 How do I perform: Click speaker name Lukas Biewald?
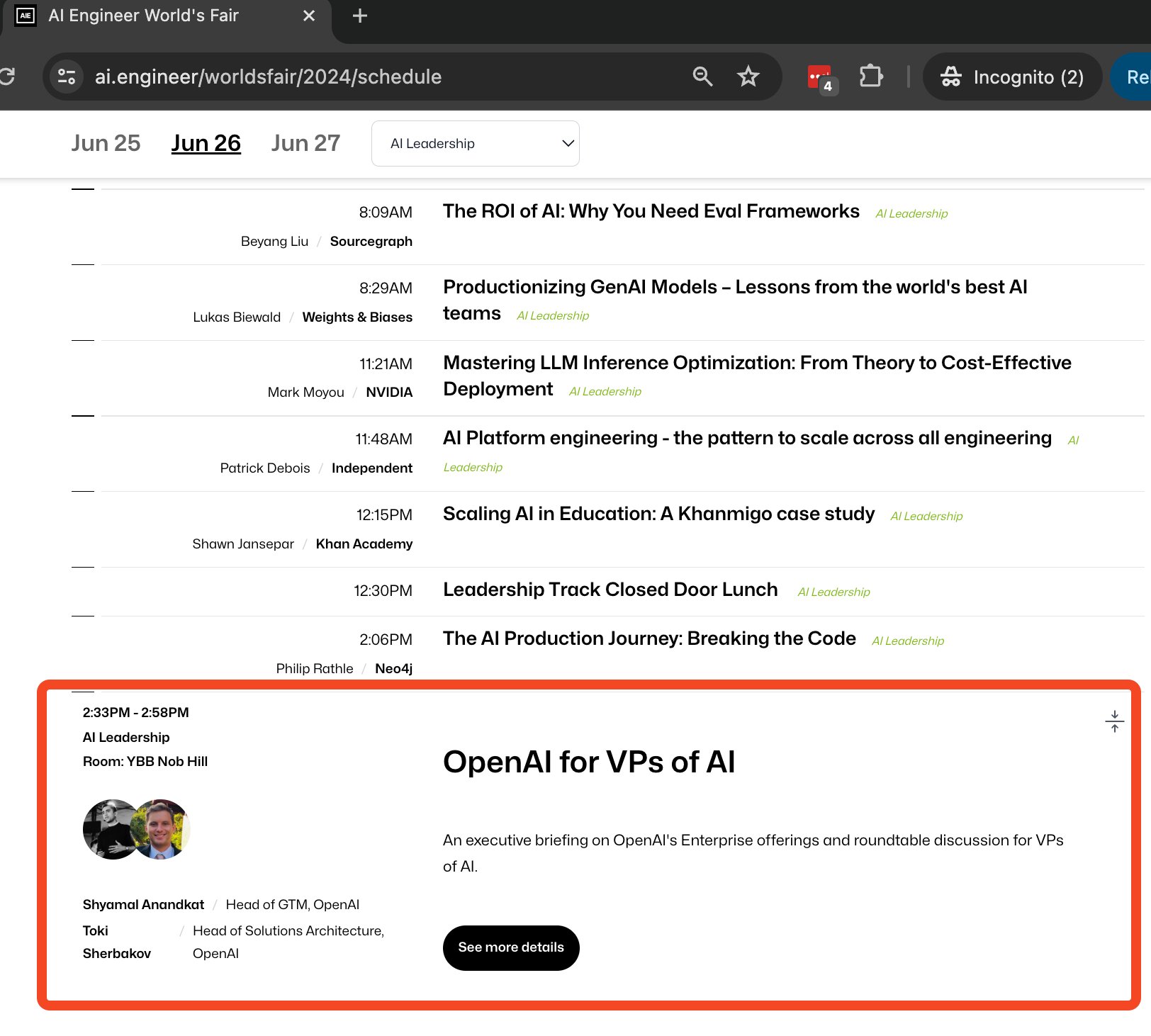click(x=237, y=317)
